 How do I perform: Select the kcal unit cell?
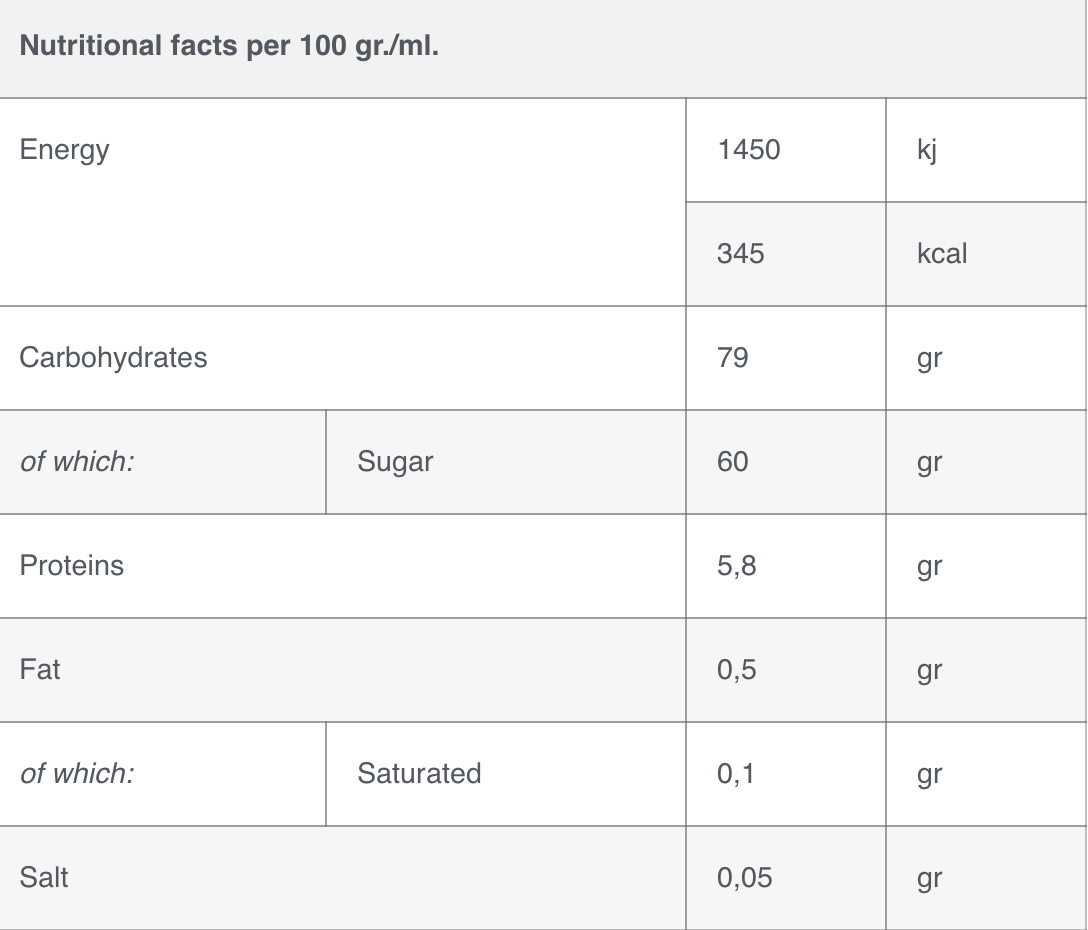click(986, 254)
